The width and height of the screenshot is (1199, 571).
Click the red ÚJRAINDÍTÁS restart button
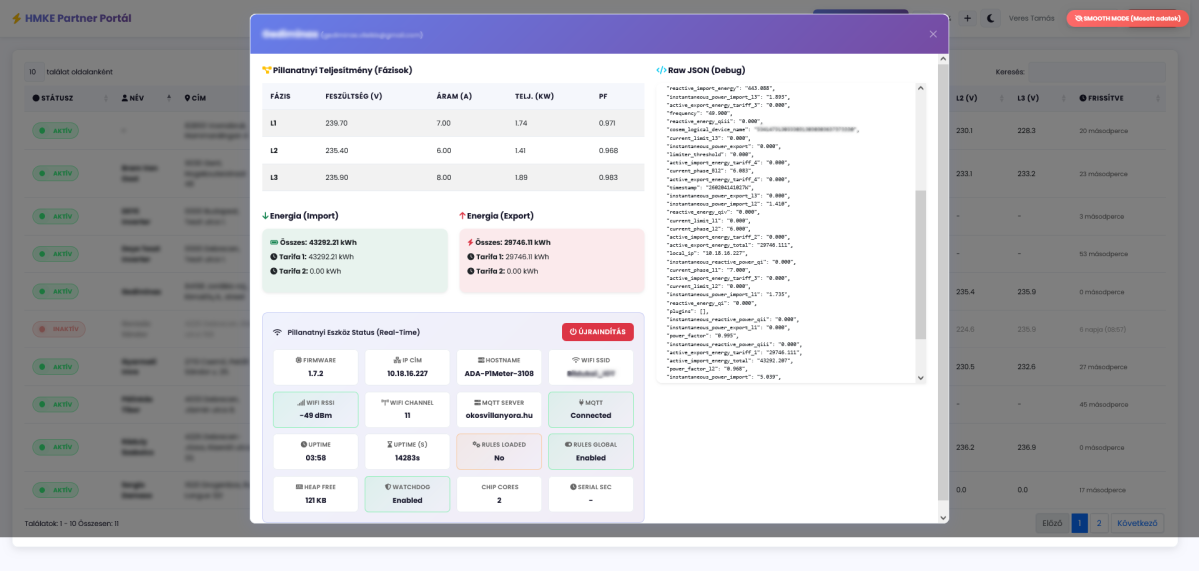[597, 332]
